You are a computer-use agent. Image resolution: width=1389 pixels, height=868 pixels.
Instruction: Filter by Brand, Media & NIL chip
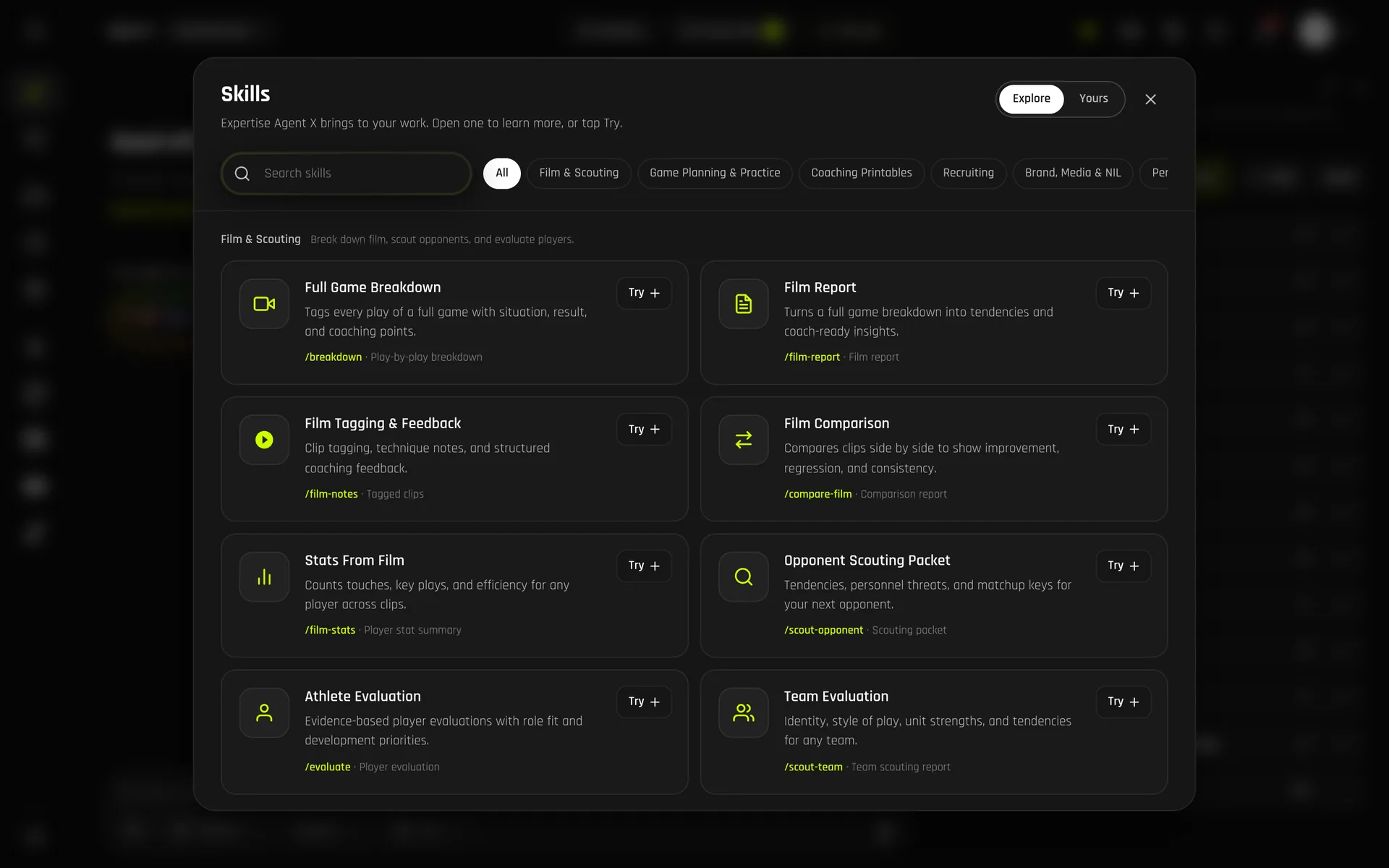coord(1073,174)
